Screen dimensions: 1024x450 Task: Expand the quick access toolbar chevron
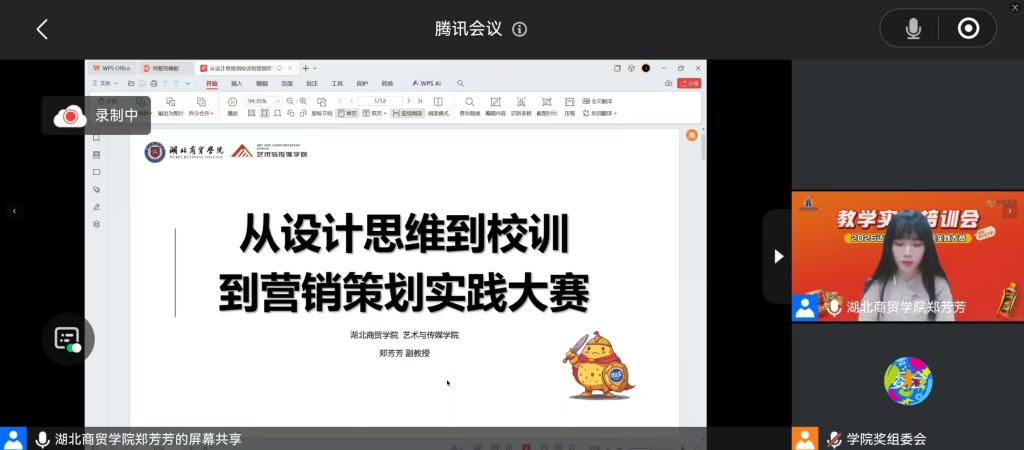[x=188, y=84]
